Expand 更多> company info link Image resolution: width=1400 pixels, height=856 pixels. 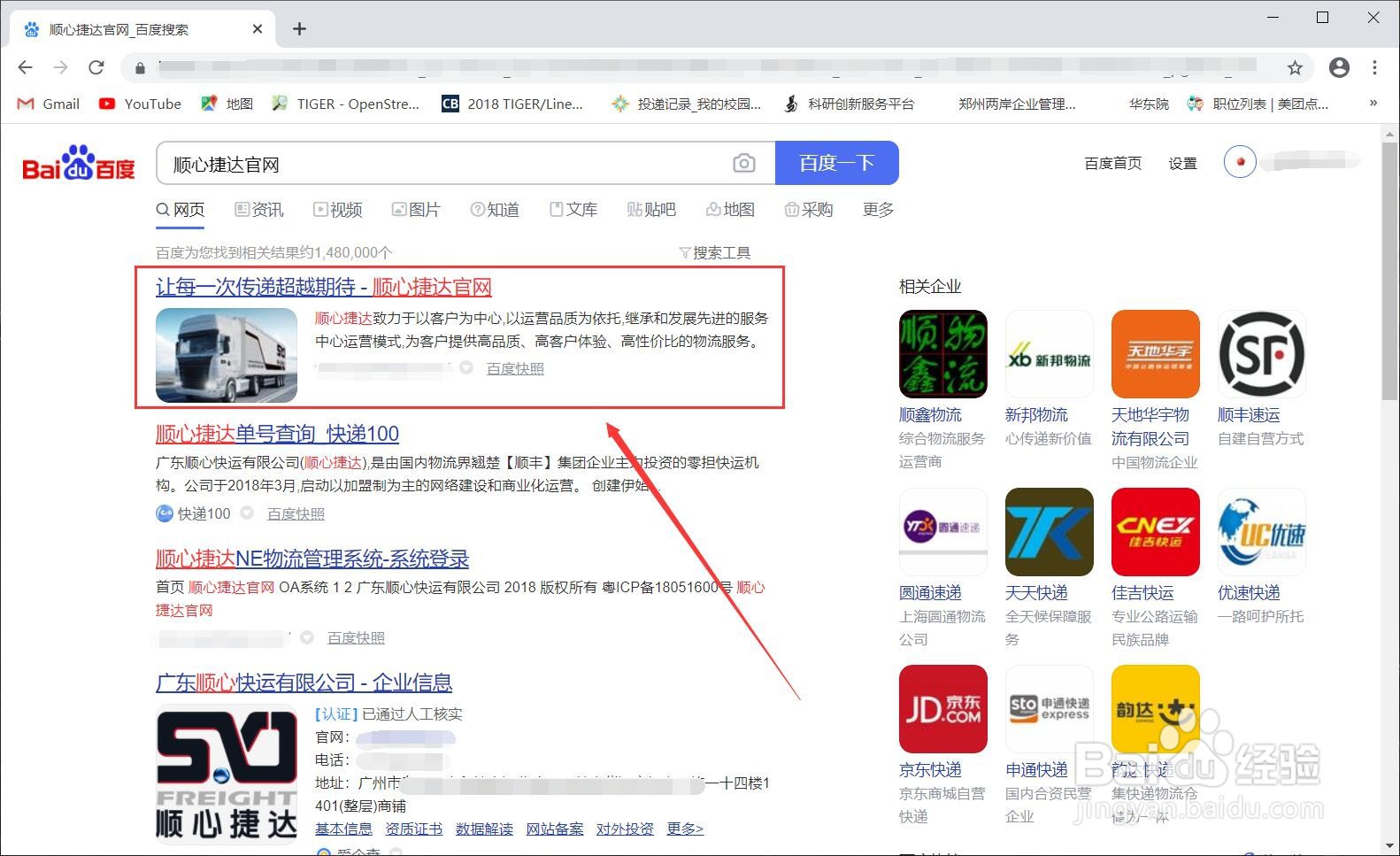click(x=685, y=829)
